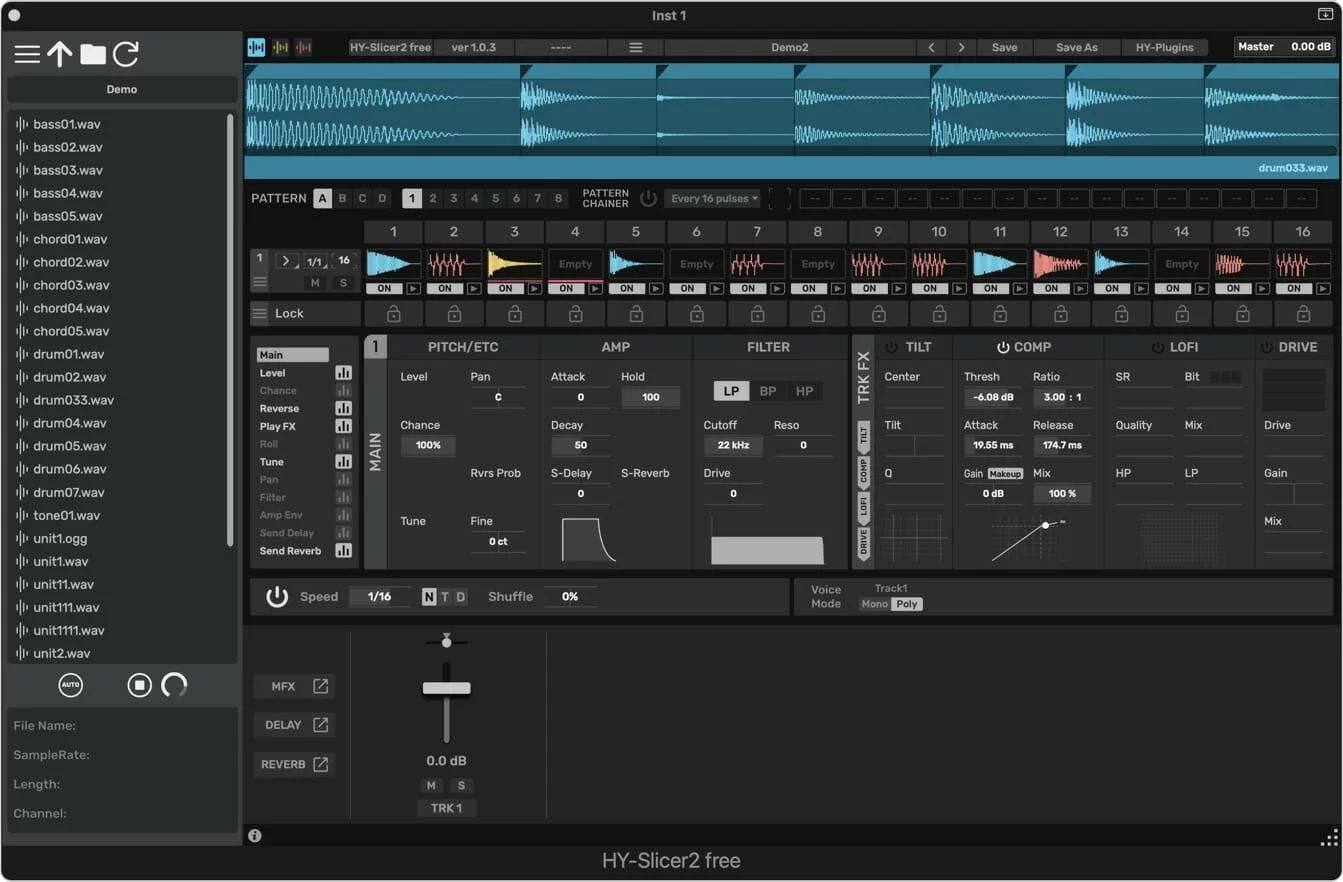Open preset menu hamburger icon
1343x882 pixels.
click(x=635, y=47)
